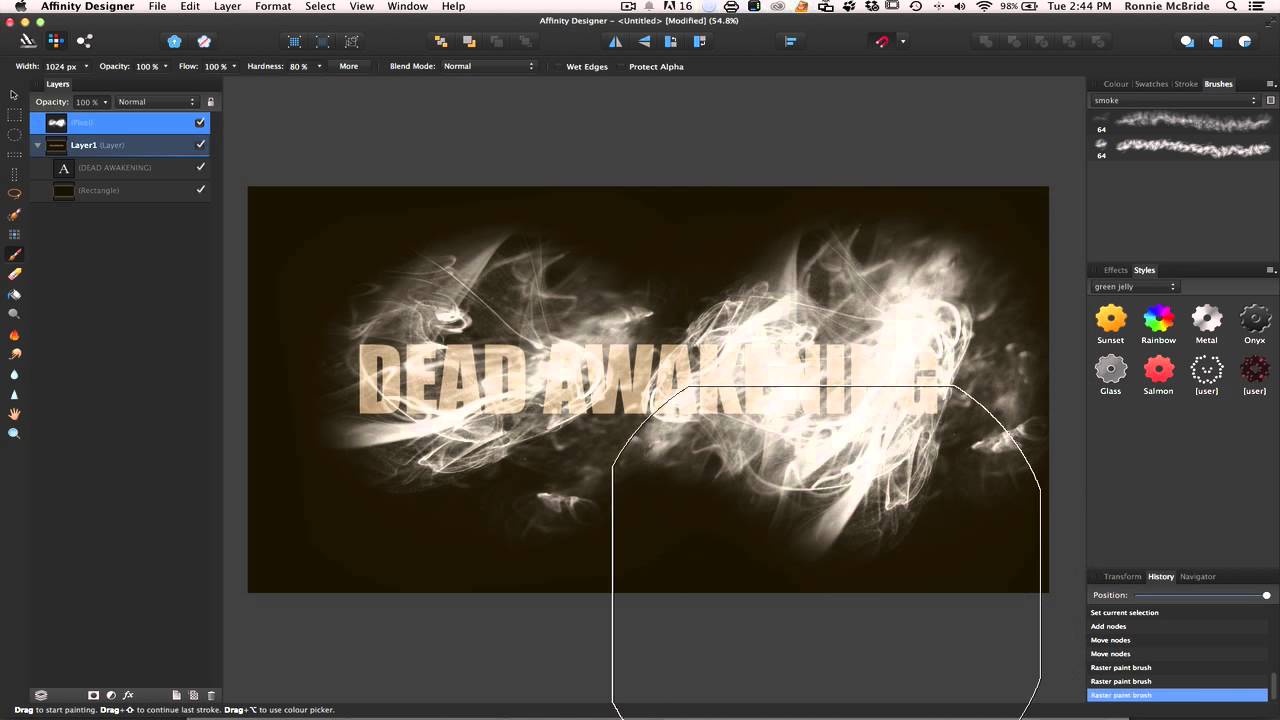Select the Elliptical Marquee tool
The width and height of the screenshot is (1280, 720).
pos(14,135)
